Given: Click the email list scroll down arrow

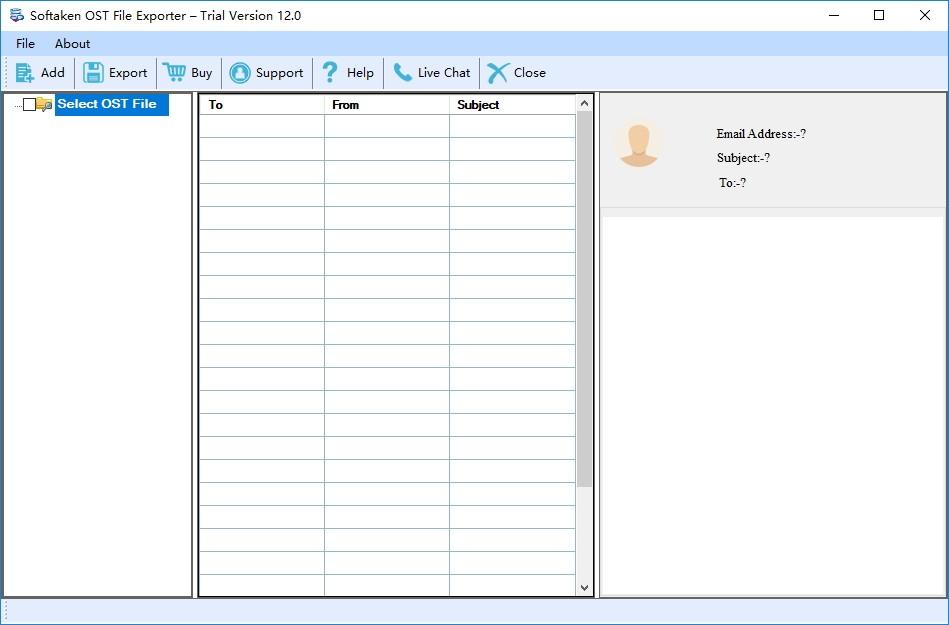Looking at the screenshot, I should coord(584,587).
